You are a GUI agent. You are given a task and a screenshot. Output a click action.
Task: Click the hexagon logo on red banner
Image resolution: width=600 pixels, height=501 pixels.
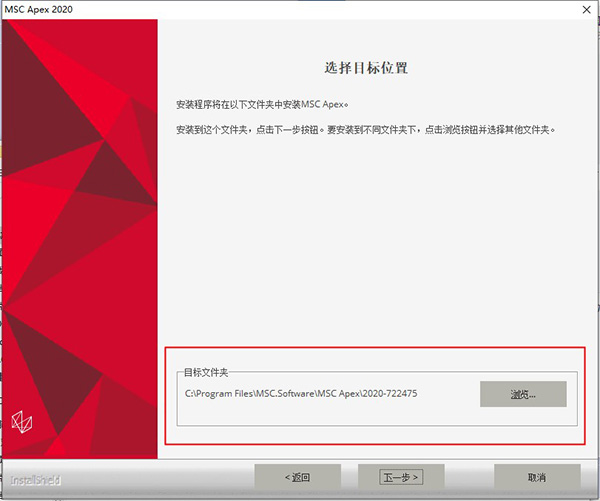click(21, 422)
